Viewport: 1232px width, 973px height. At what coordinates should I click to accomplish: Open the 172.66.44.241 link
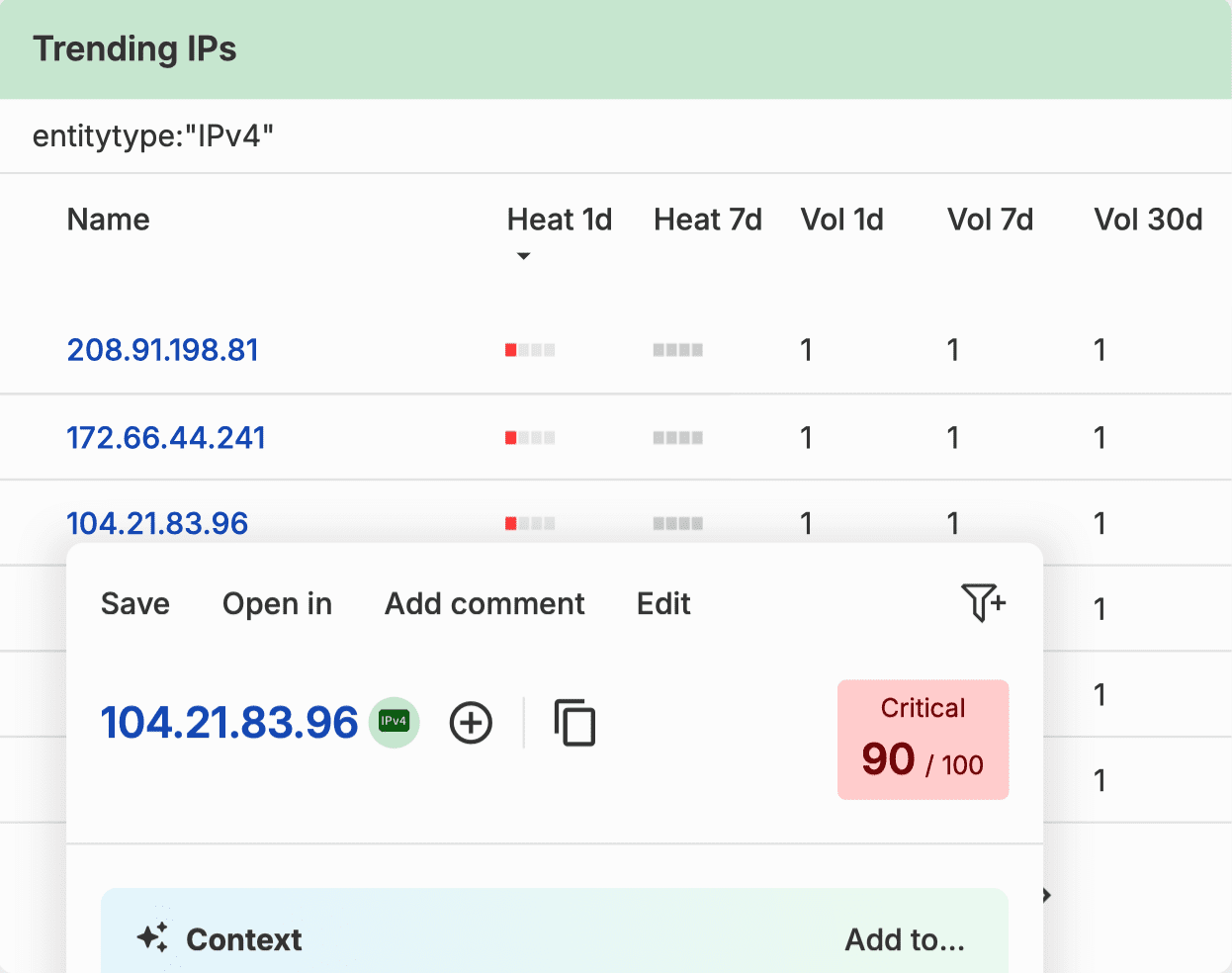point(166,437)
